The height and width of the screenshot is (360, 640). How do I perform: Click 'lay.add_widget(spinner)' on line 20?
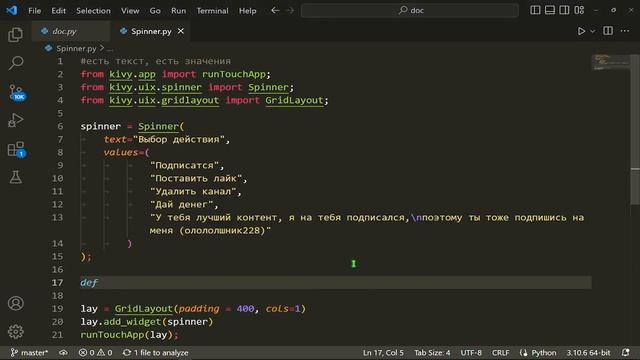(x=147, y=322)
